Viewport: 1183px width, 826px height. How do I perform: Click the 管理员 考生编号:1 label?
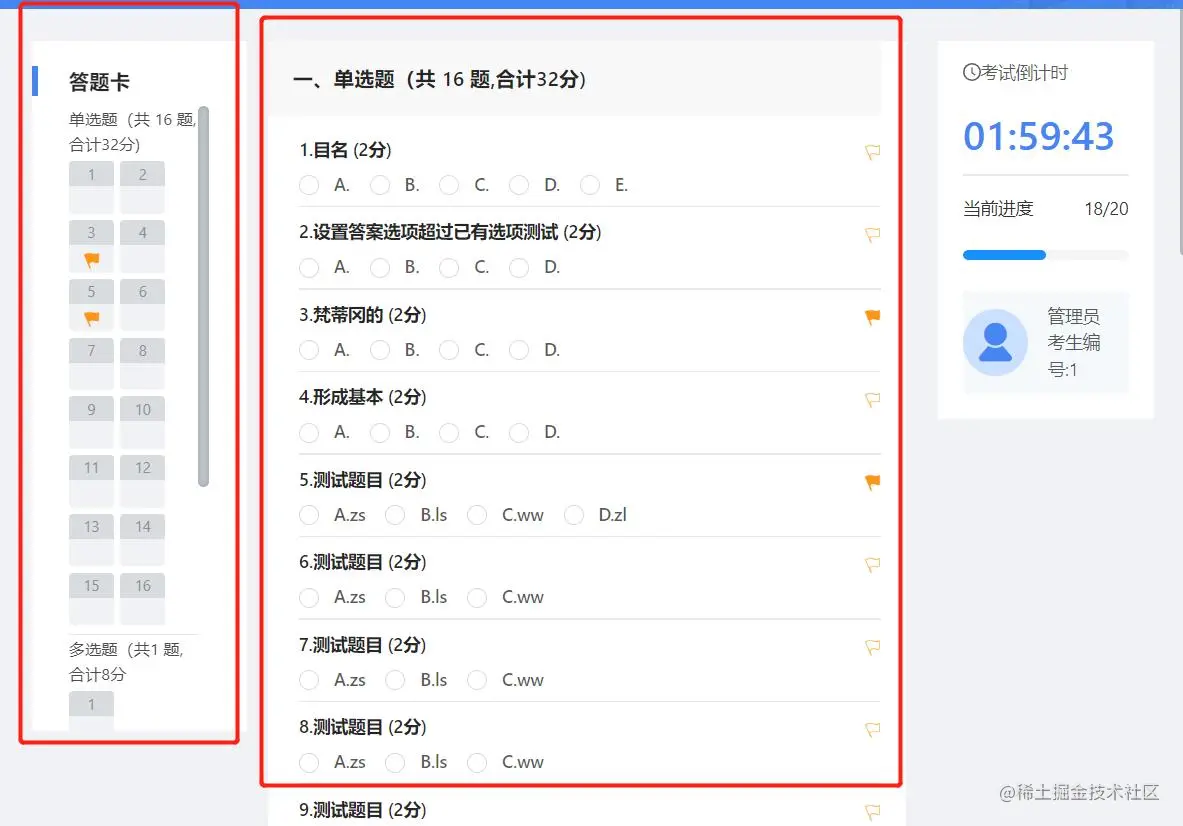(1074, 342)
